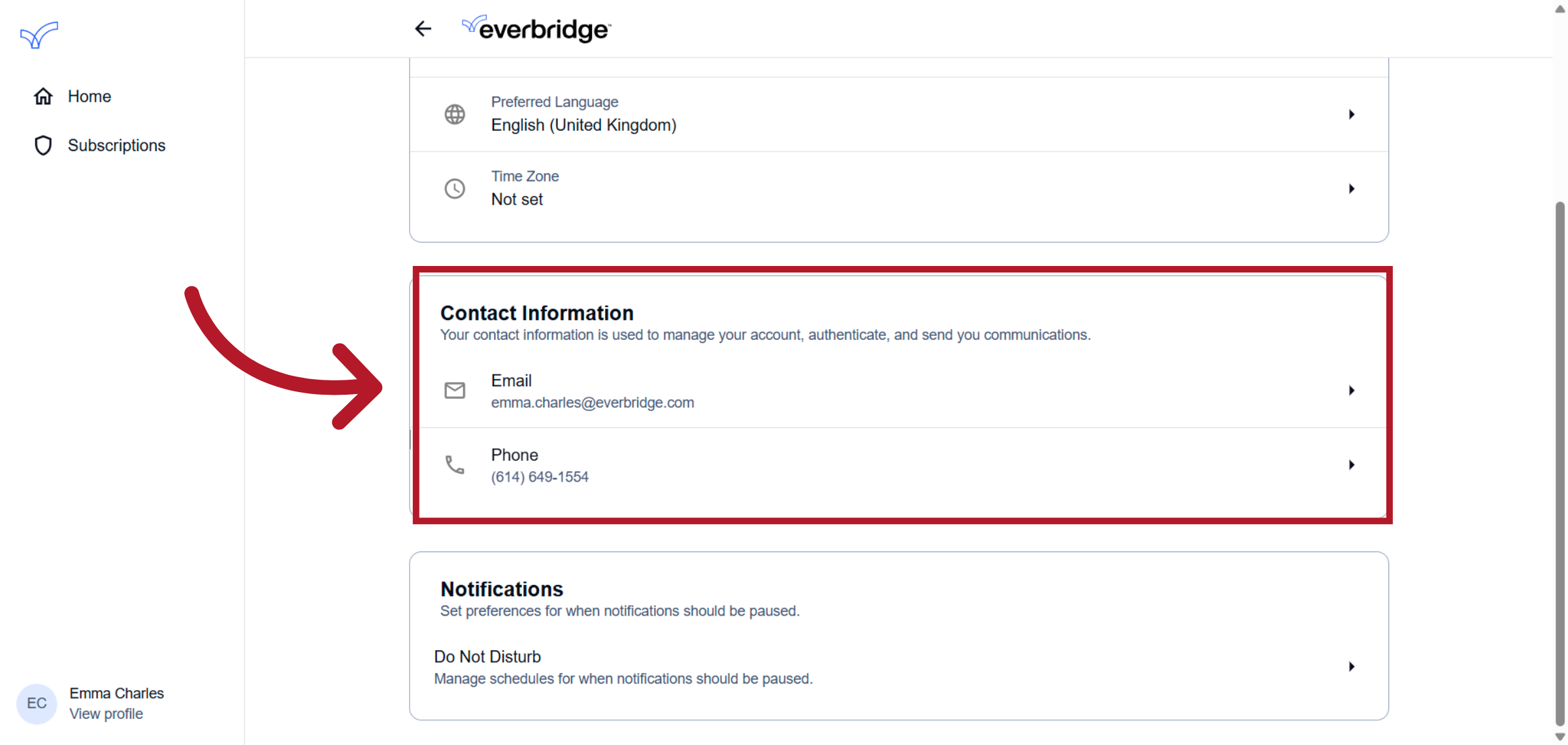
Task: Click the EC avatar circle
Action: pos(37,703)
